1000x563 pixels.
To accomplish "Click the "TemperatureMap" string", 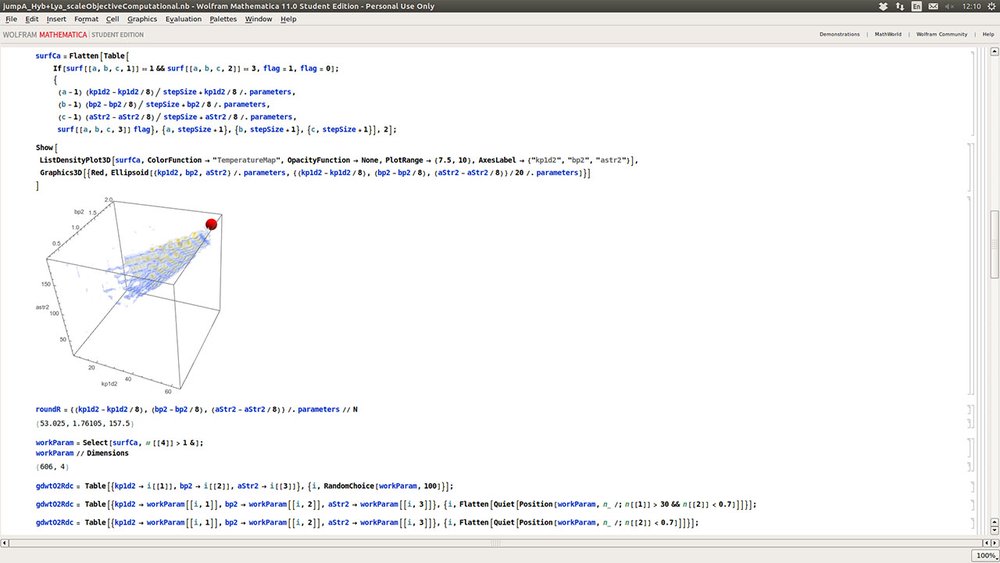I will coord(247,160).
